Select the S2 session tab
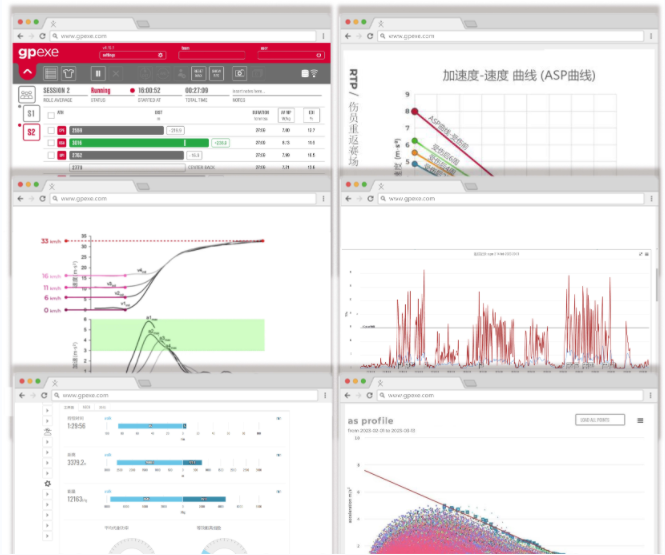This screenshot has height=555, width=665. [31, 132]
